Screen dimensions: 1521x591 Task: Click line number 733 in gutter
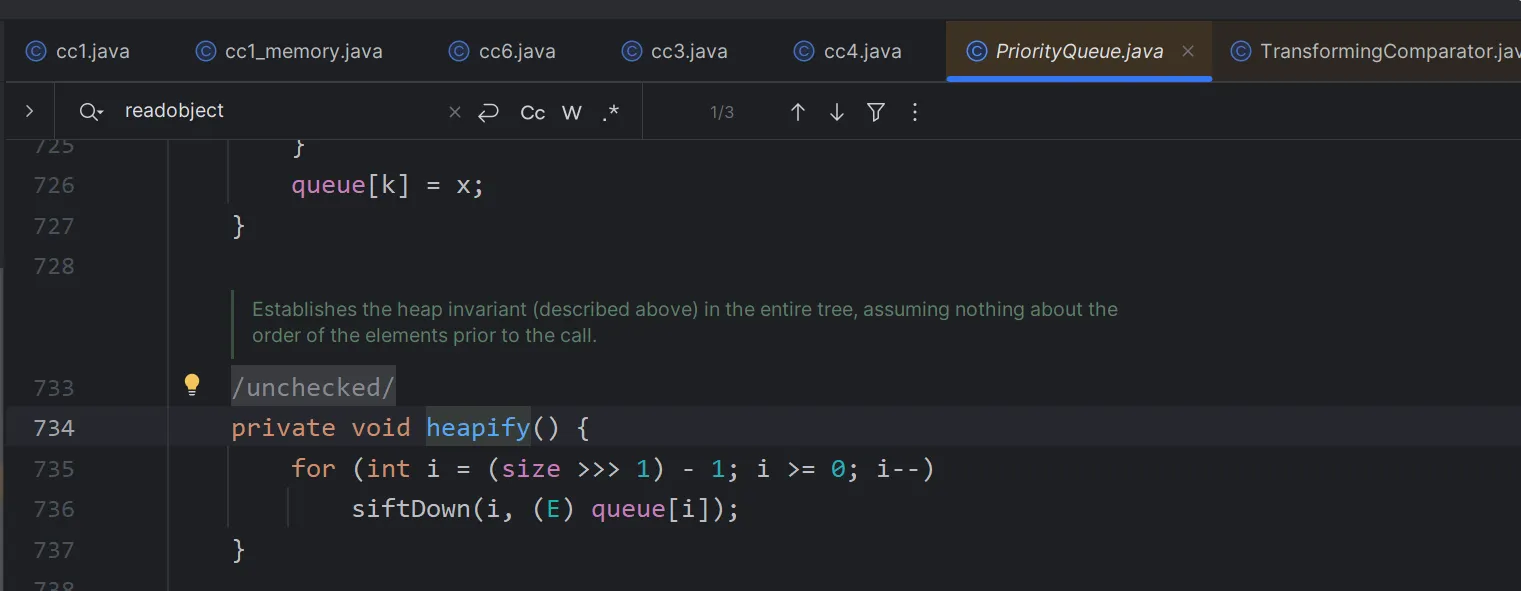54,387
